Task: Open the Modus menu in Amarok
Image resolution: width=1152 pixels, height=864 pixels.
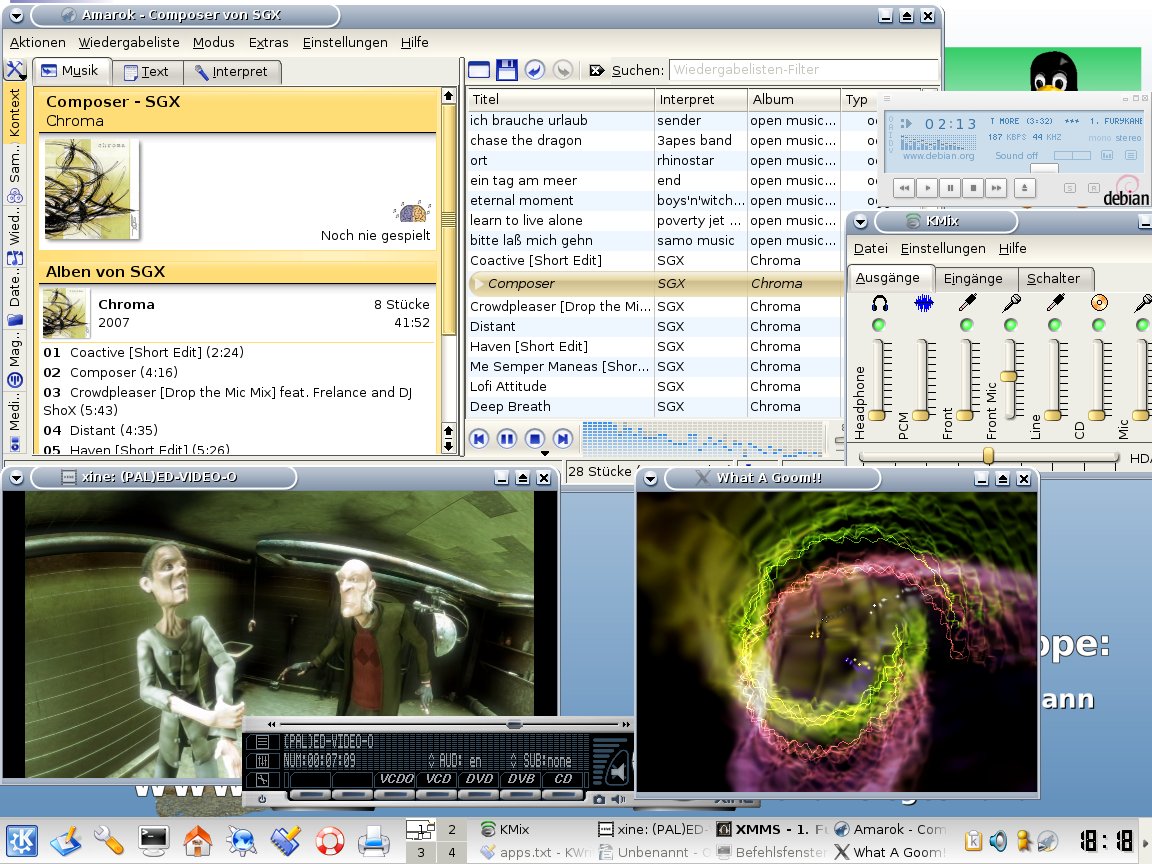Action: (213, 43)
